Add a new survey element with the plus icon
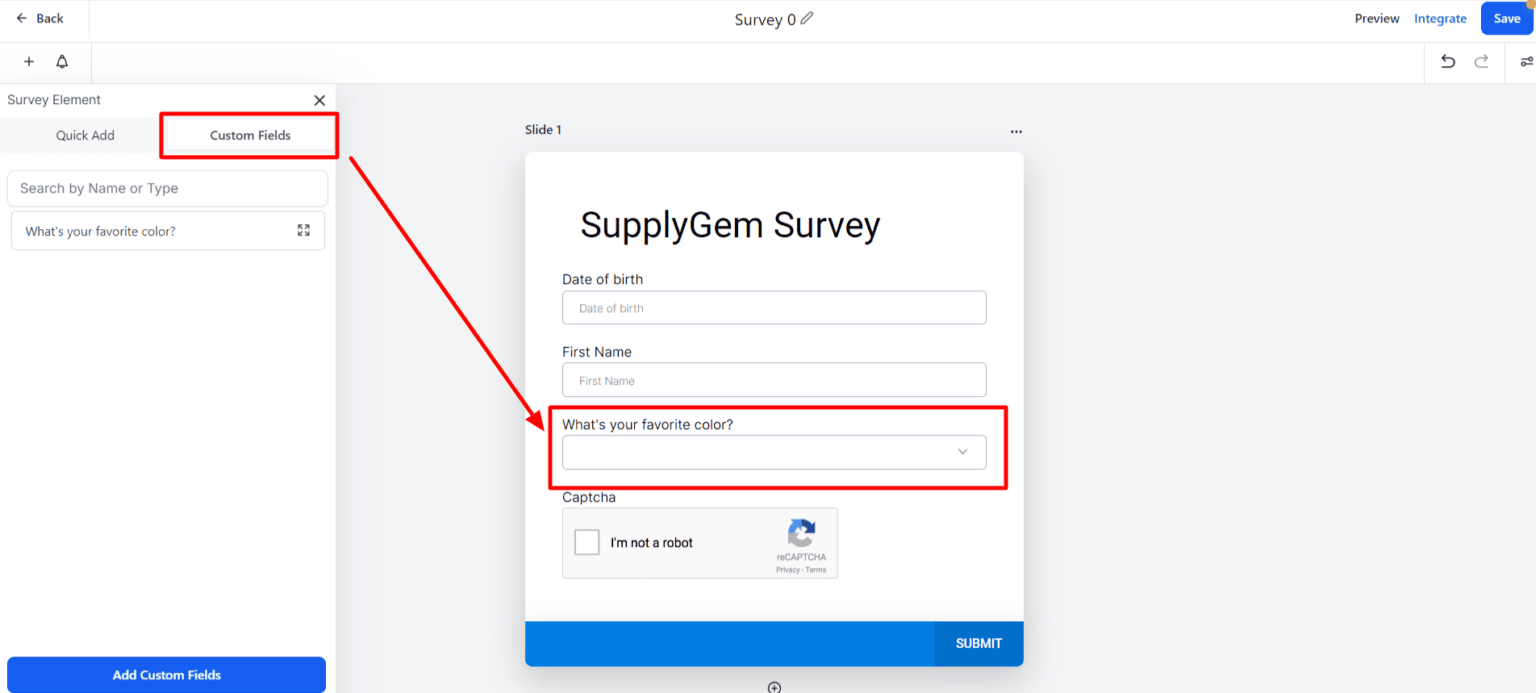1536x693 pixels. (28, 62)
